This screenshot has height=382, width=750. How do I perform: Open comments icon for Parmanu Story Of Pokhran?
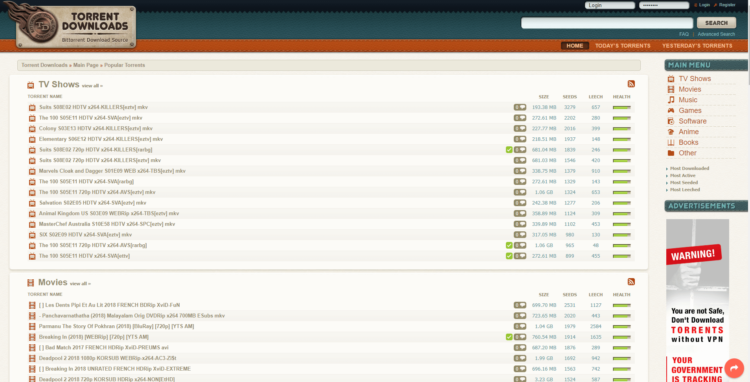pos(520,327)
